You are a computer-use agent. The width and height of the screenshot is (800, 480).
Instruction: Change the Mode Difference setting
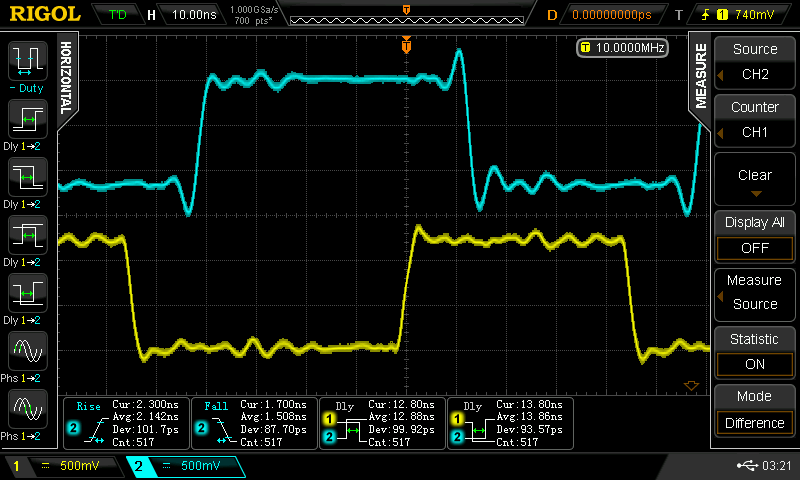pyautogui.click(x=755, y=410)
